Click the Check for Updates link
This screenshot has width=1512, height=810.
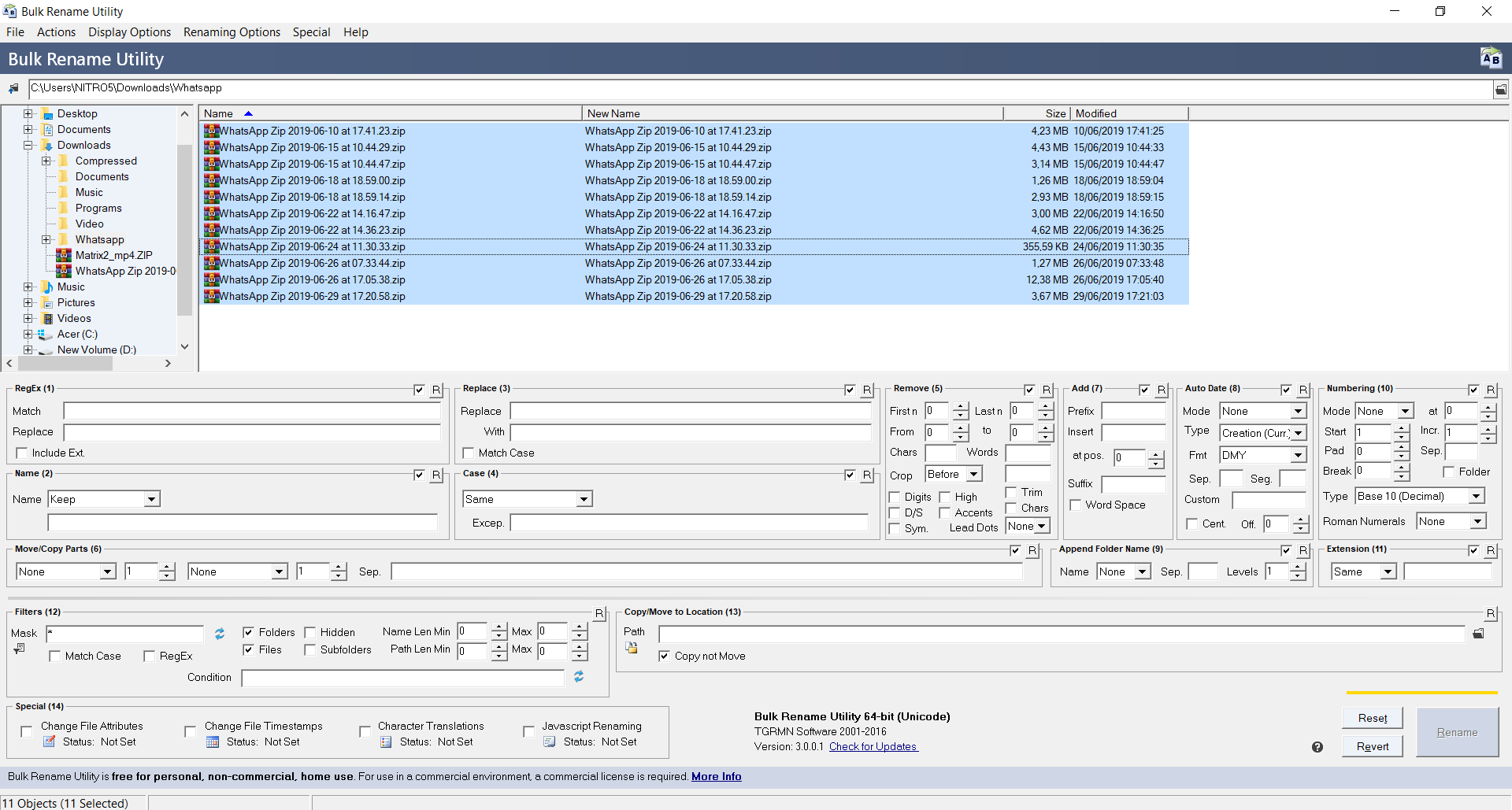pyautogui.click(x=873, y=746)
